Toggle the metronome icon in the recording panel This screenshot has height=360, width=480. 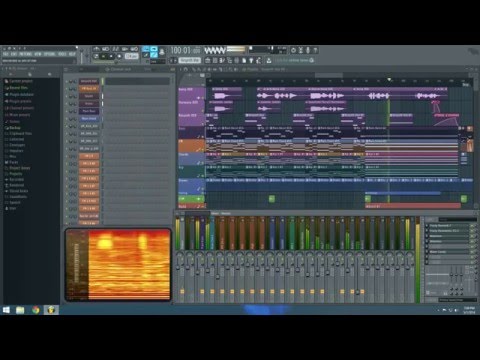coord(96,49)
